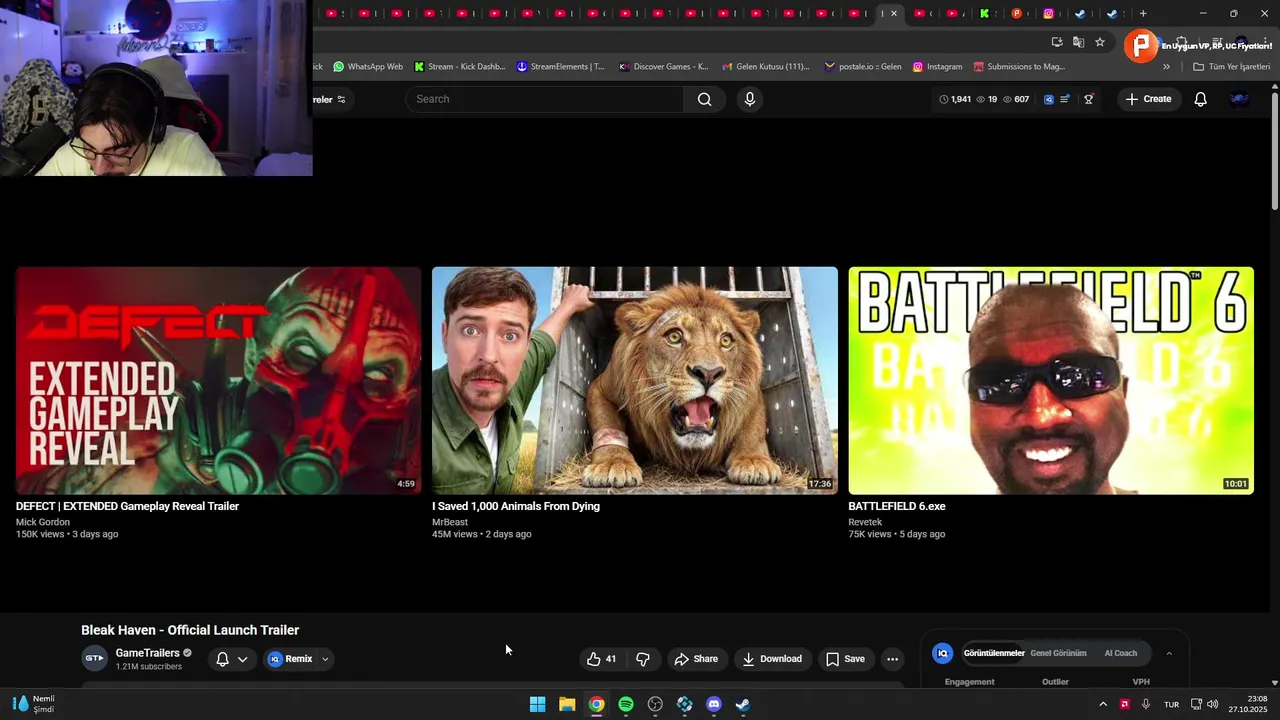Screen dimensions: 1280x720
Task: Click the YouTube search magnifier button
Action: tap(705, 99)
